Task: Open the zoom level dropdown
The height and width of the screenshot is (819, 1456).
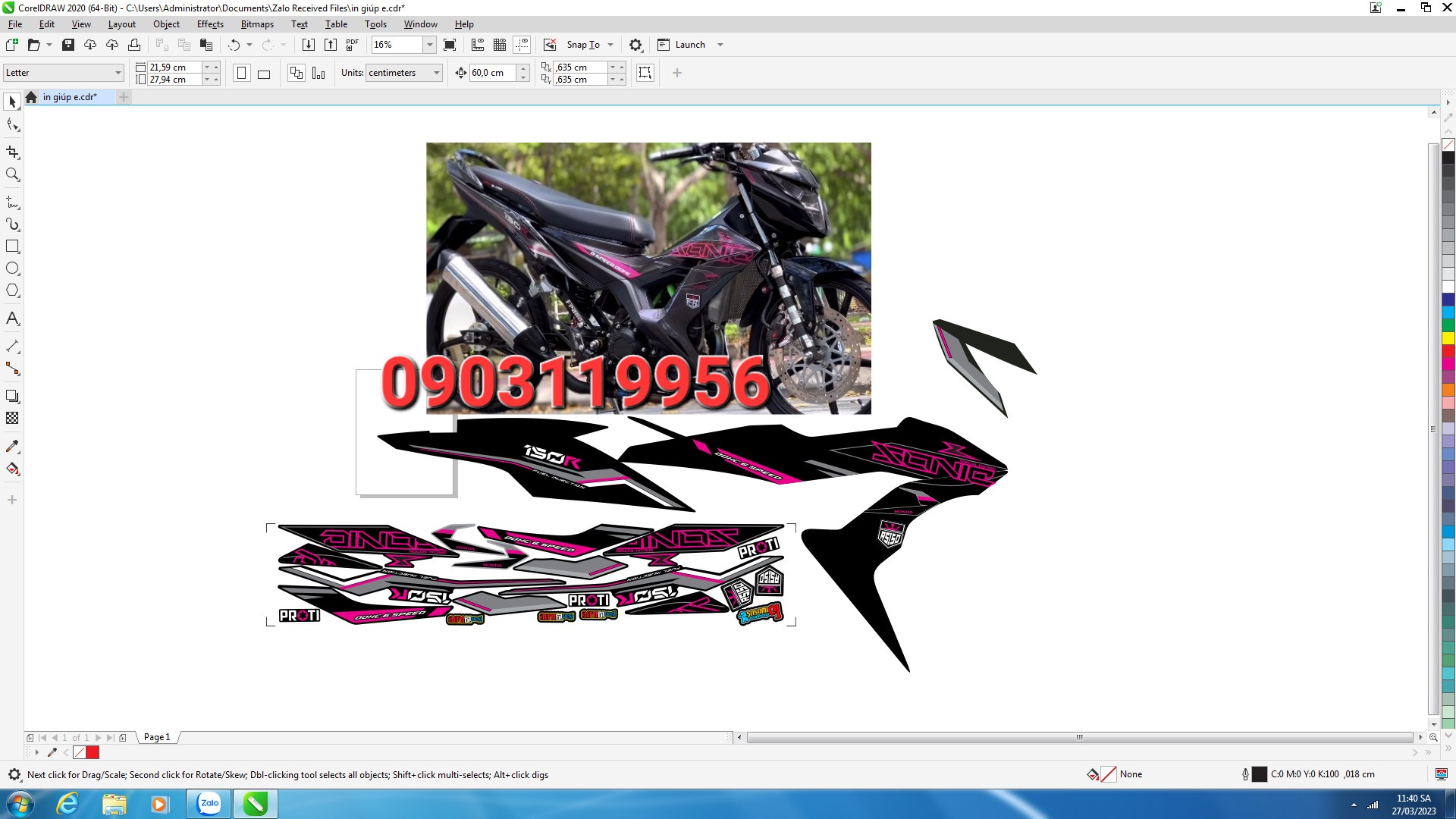Action: point(430,45)
